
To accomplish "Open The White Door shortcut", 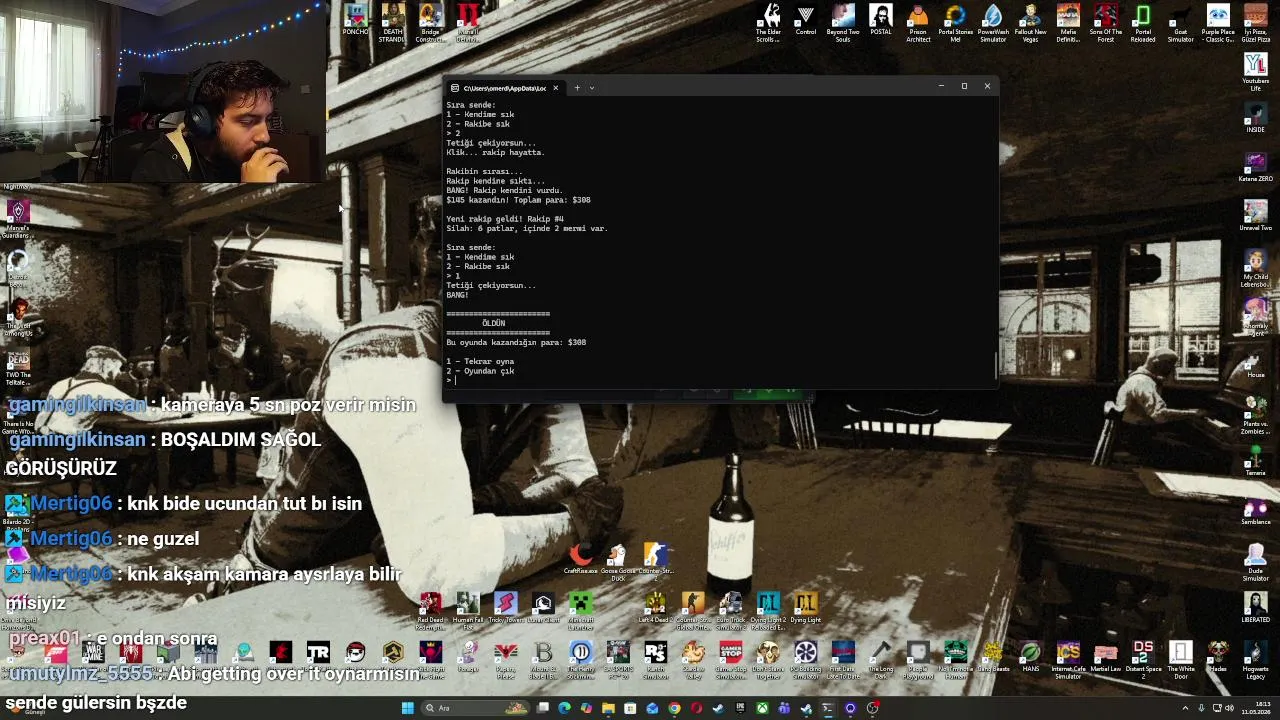I will [x=1181, y=660].
